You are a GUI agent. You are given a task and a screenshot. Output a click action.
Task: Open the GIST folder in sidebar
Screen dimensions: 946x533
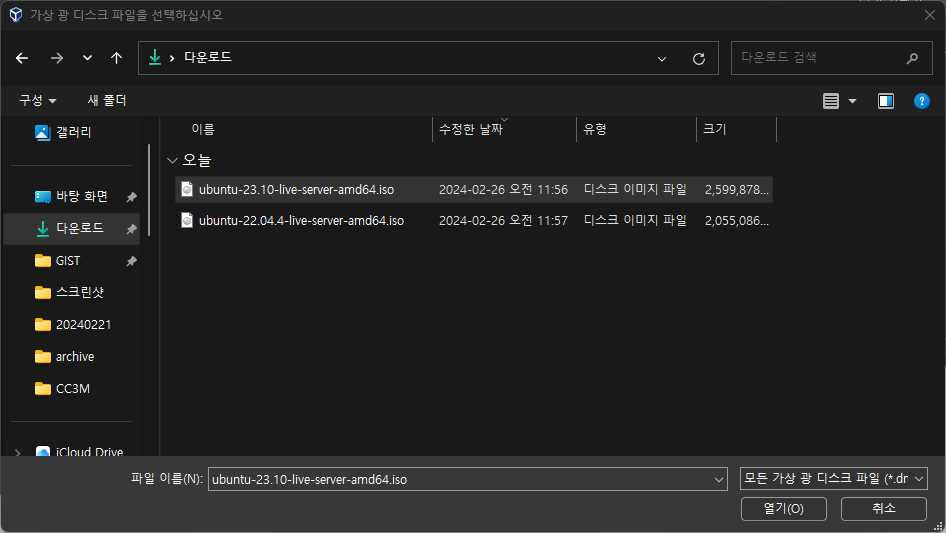57,261
